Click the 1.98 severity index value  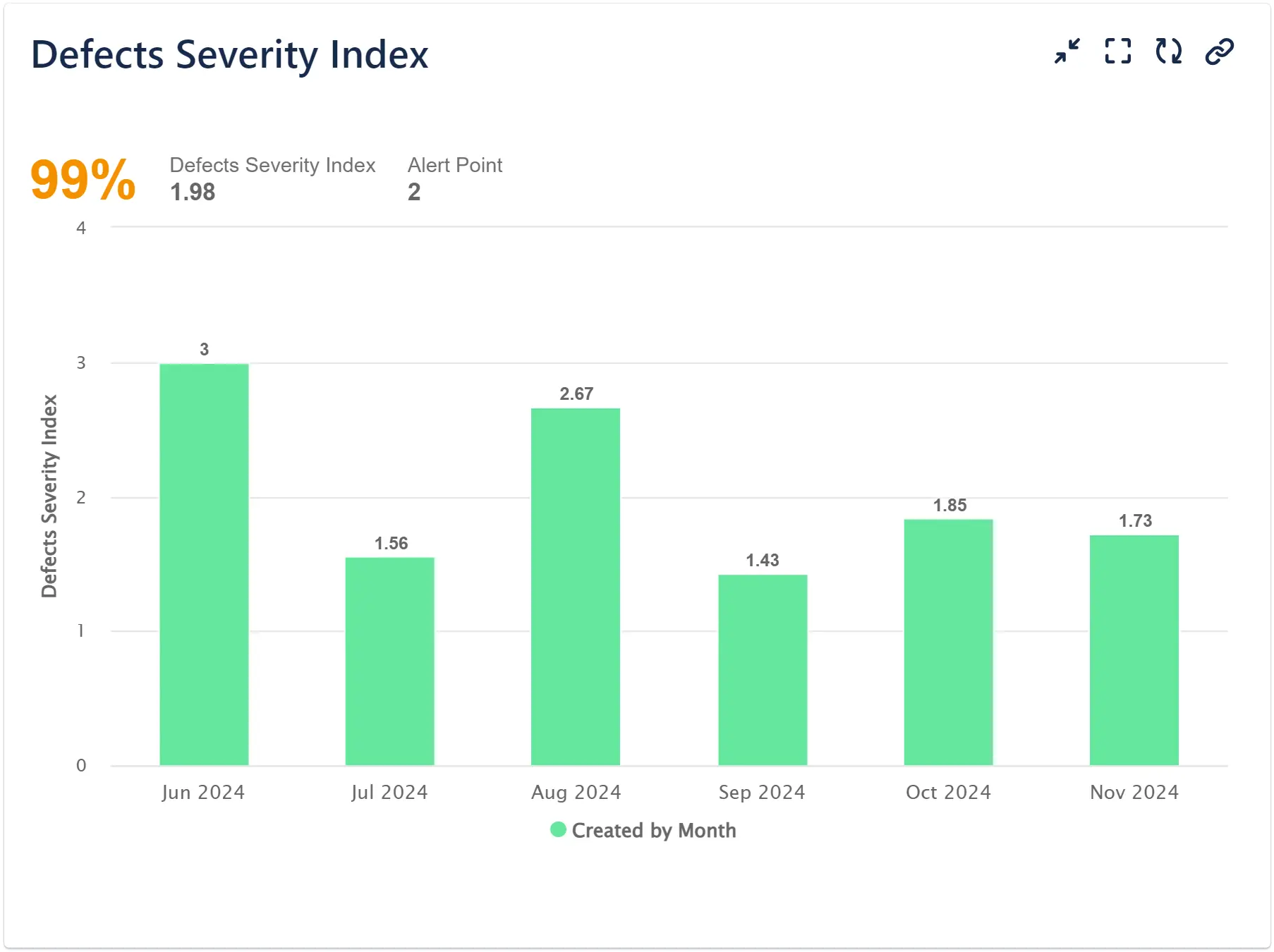point(193,192)
